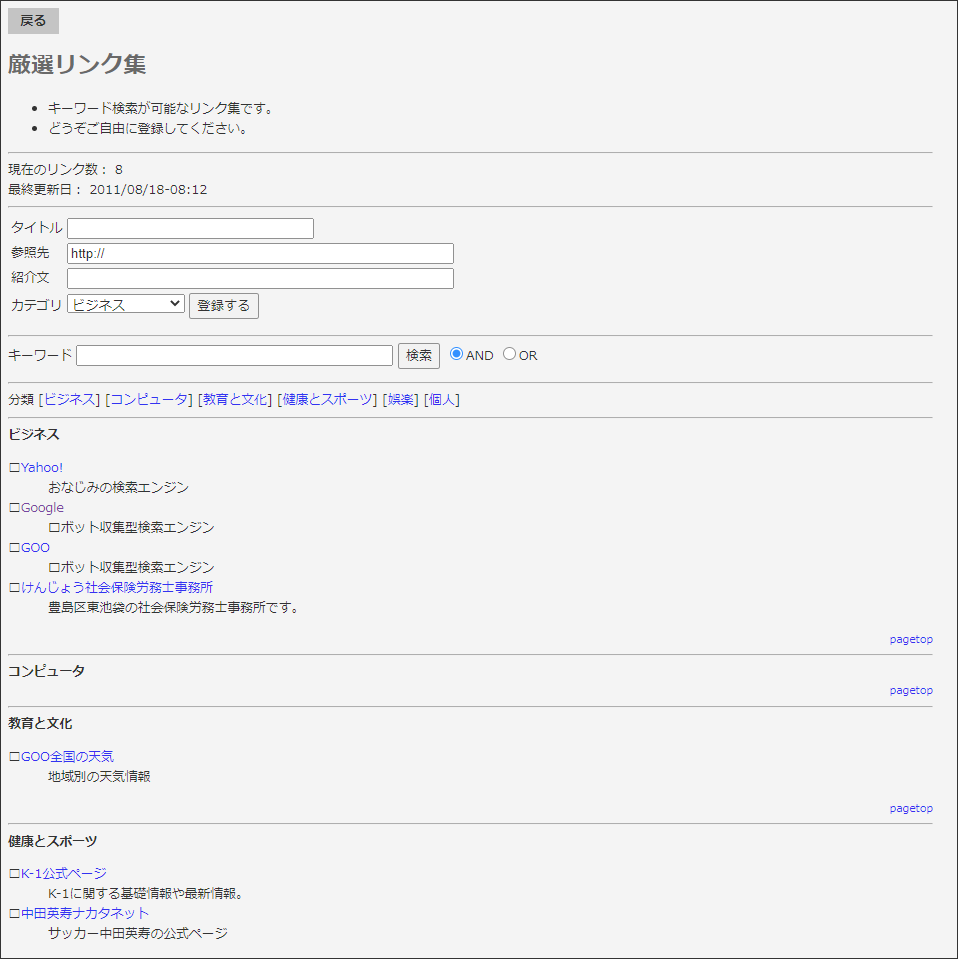
Task: Click the 紹介文 input field
Action: [x=260, y=279]
